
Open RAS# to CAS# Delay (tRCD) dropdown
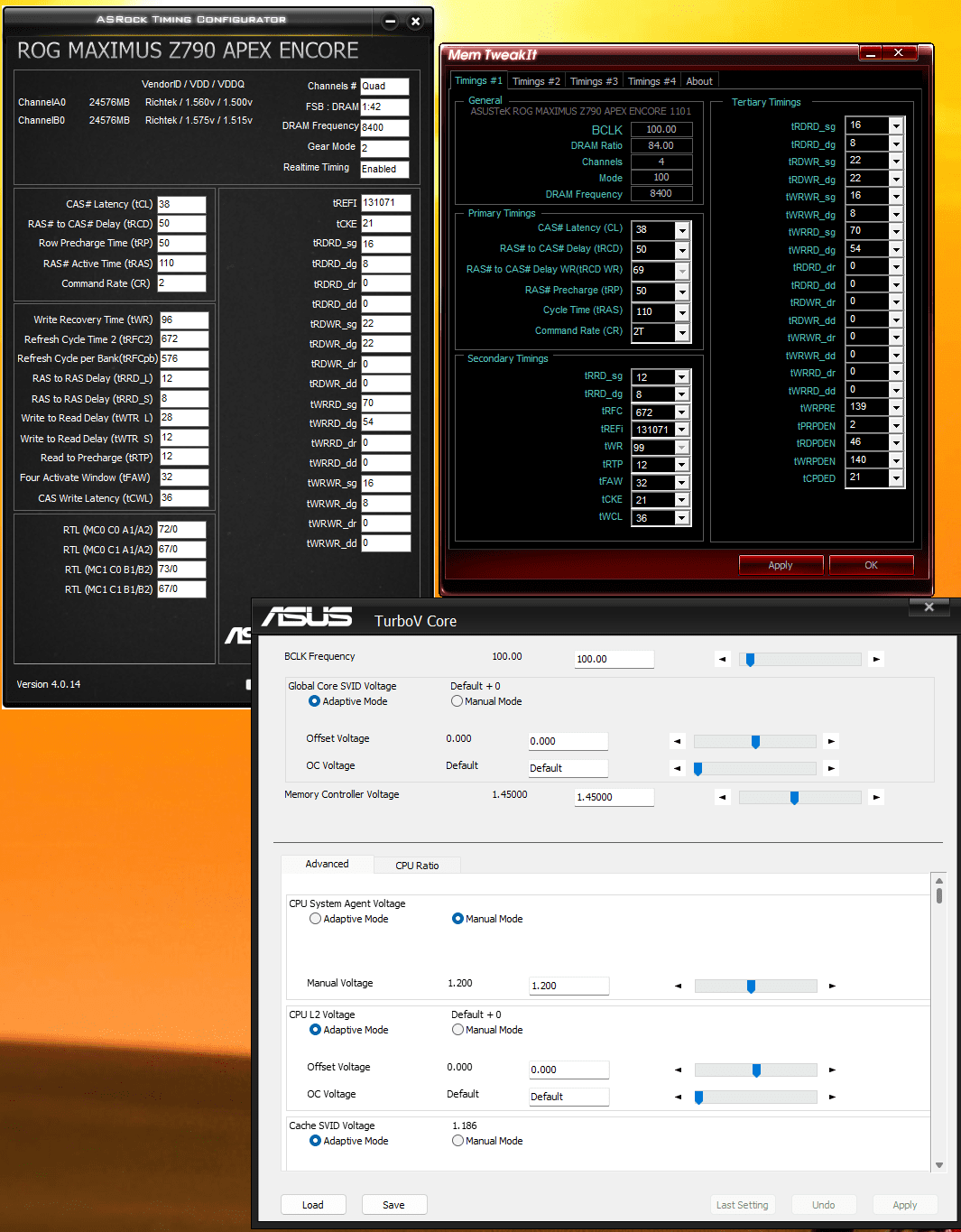pos(682,250)
